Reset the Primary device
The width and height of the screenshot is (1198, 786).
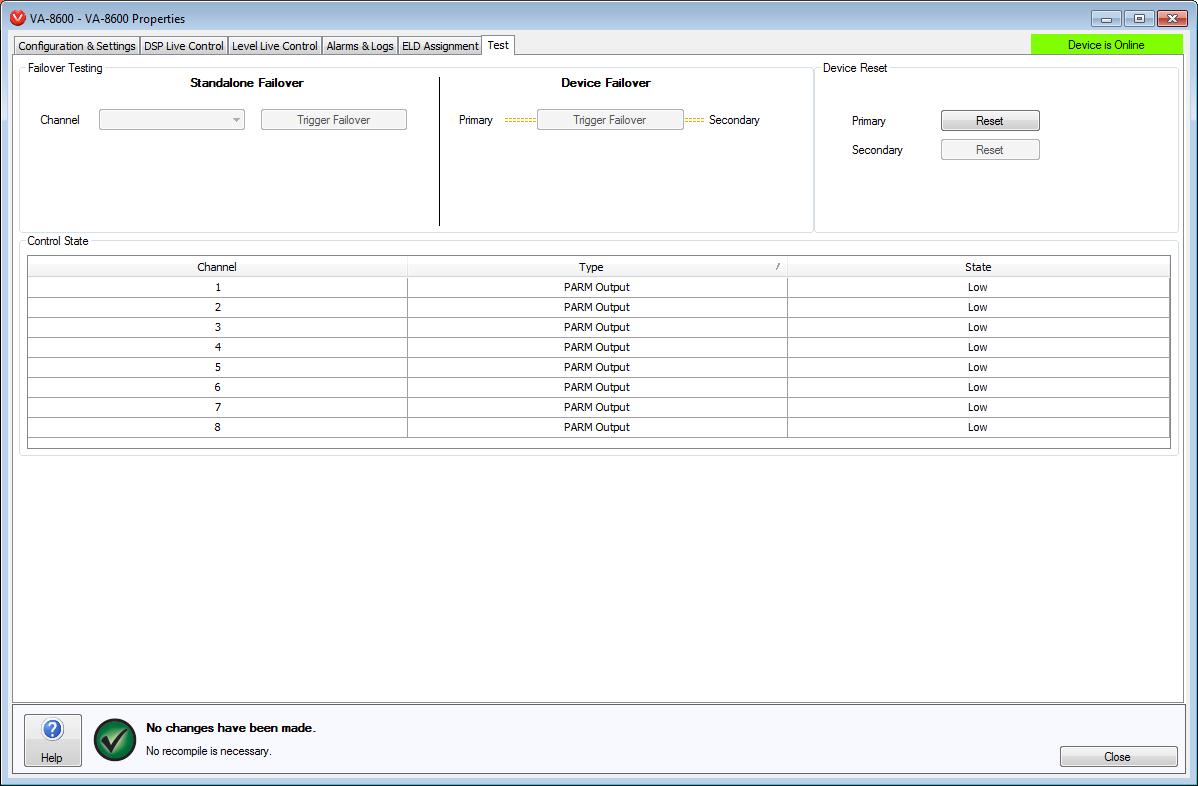click(989, 121)
